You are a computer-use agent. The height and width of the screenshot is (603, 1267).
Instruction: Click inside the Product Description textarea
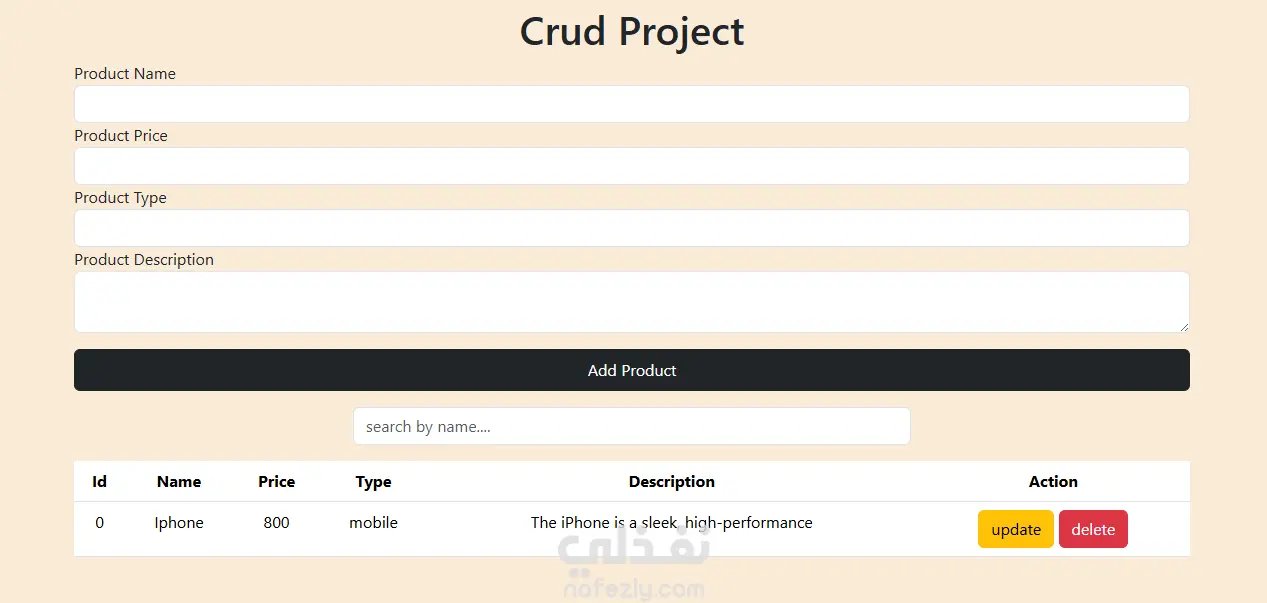click(631, 302)
